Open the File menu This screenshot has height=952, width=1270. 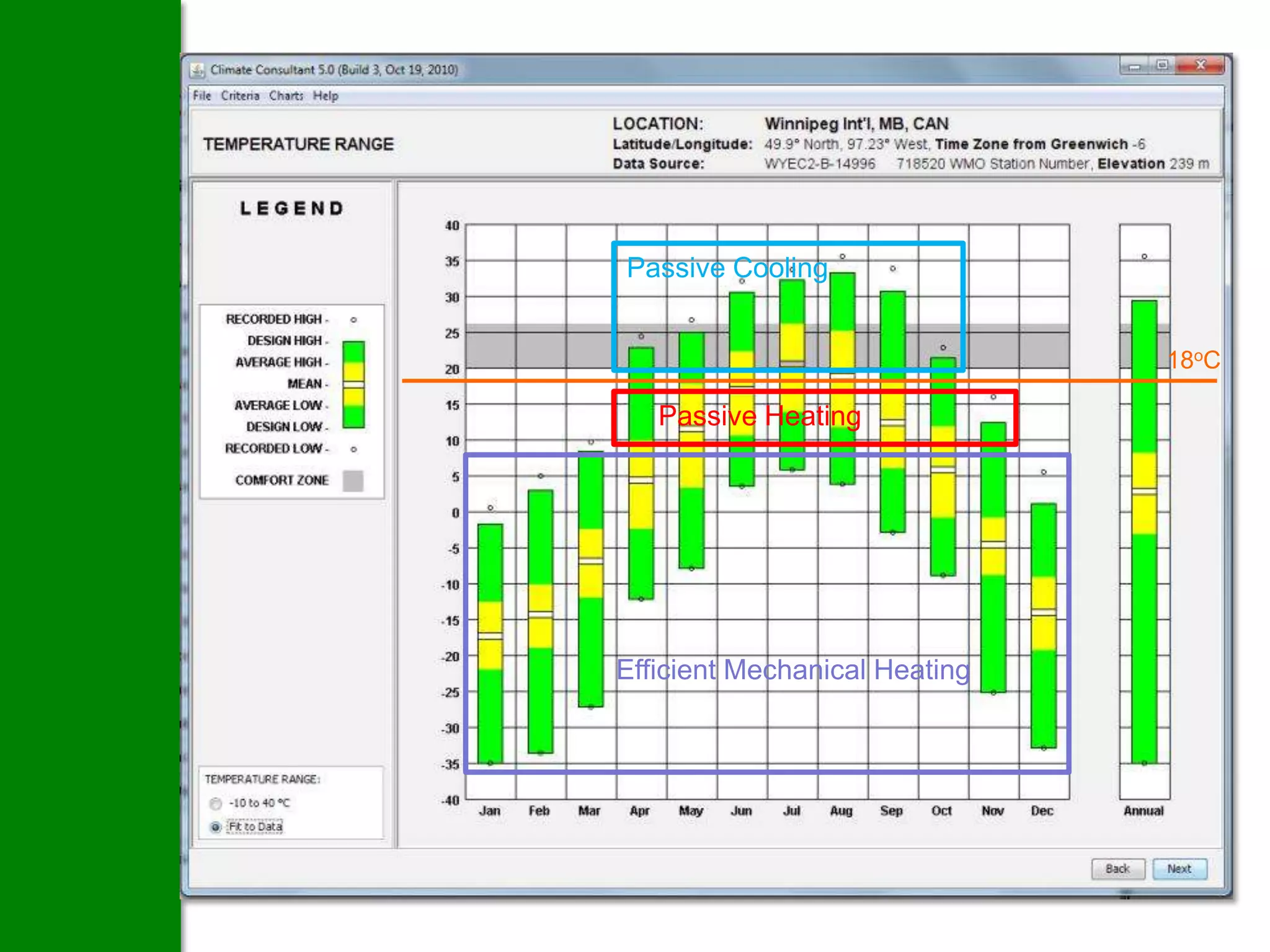coord(202,96)
